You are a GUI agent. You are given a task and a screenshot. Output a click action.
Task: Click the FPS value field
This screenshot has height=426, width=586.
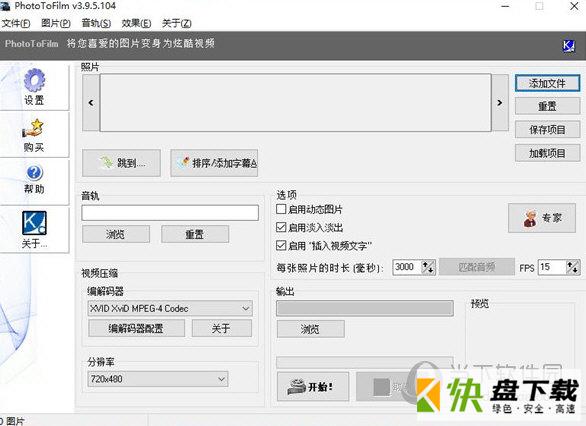pyautogui.click(x=552, y=267)
